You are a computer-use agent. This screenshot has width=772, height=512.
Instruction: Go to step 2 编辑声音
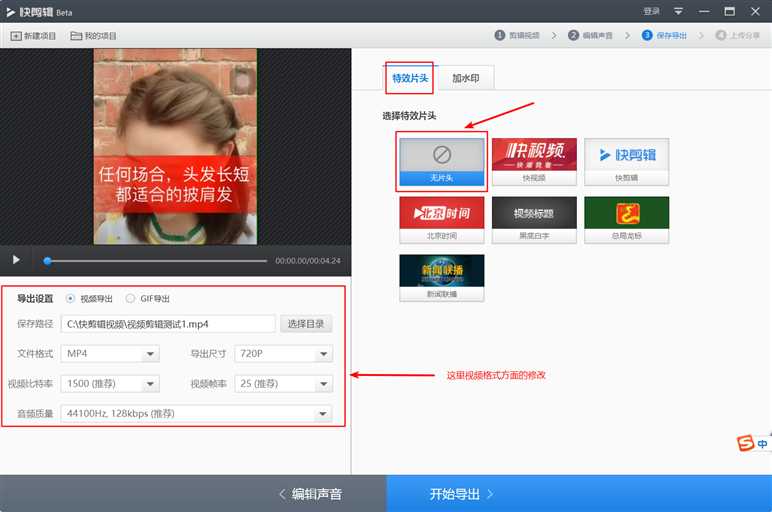590,35
